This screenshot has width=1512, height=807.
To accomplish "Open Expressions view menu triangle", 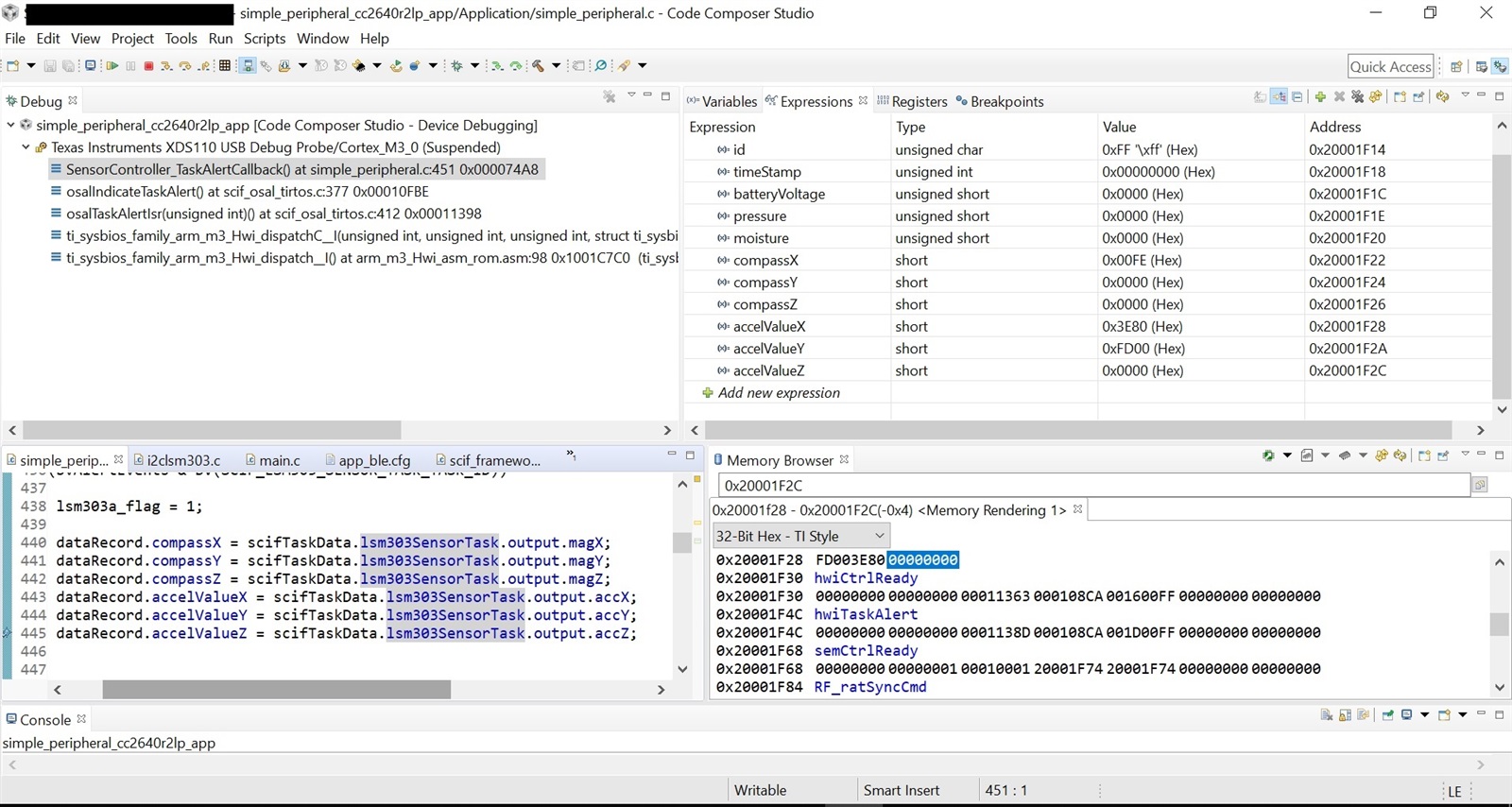I will coord(1466,94).
